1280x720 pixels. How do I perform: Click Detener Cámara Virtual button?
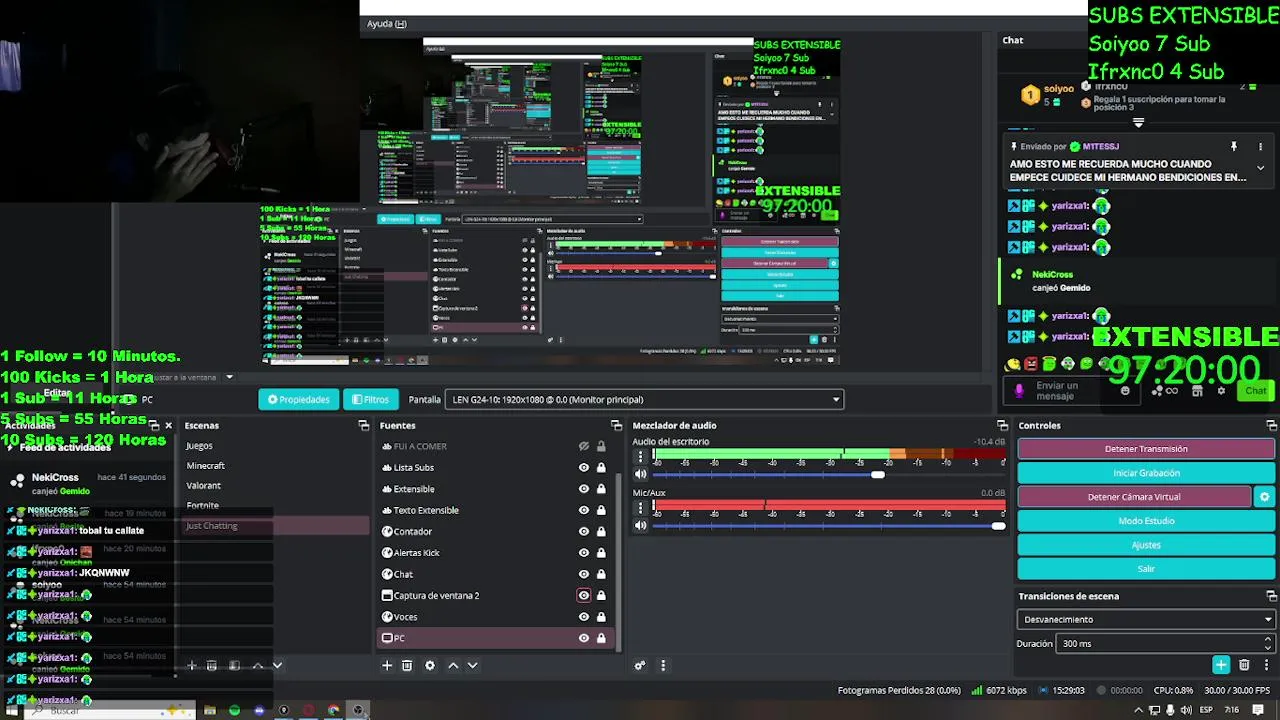pyautogui.click(x=1134, y=497)
